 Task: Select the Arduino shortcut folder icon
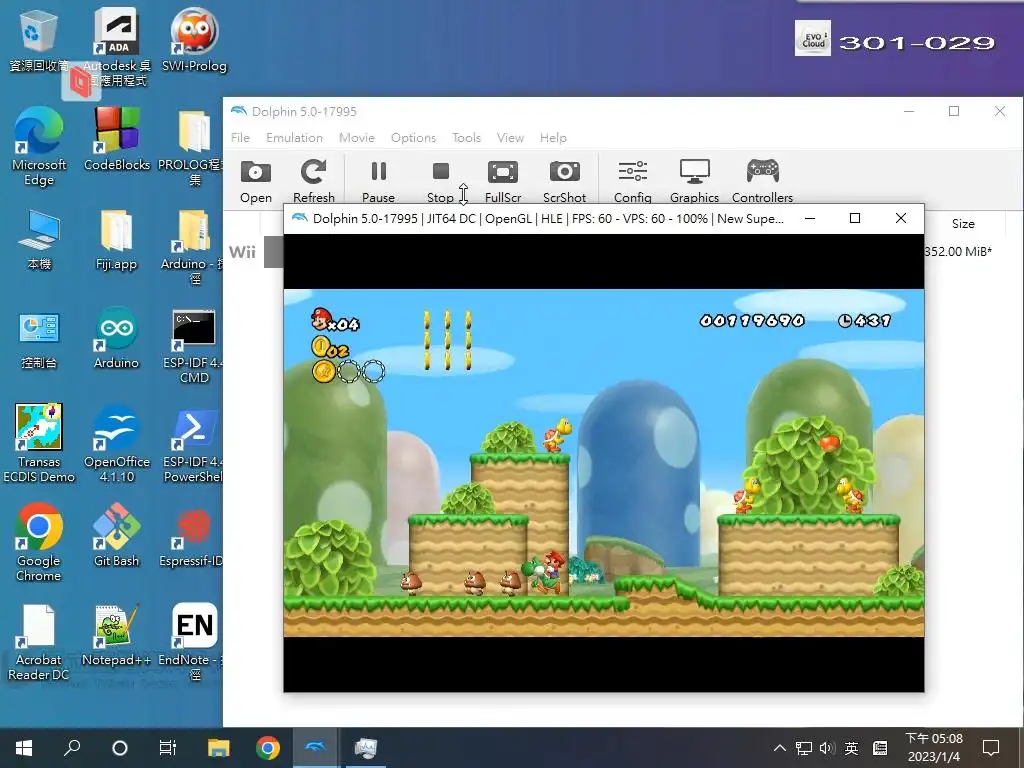pyautogui.click(x=194, y=247)
